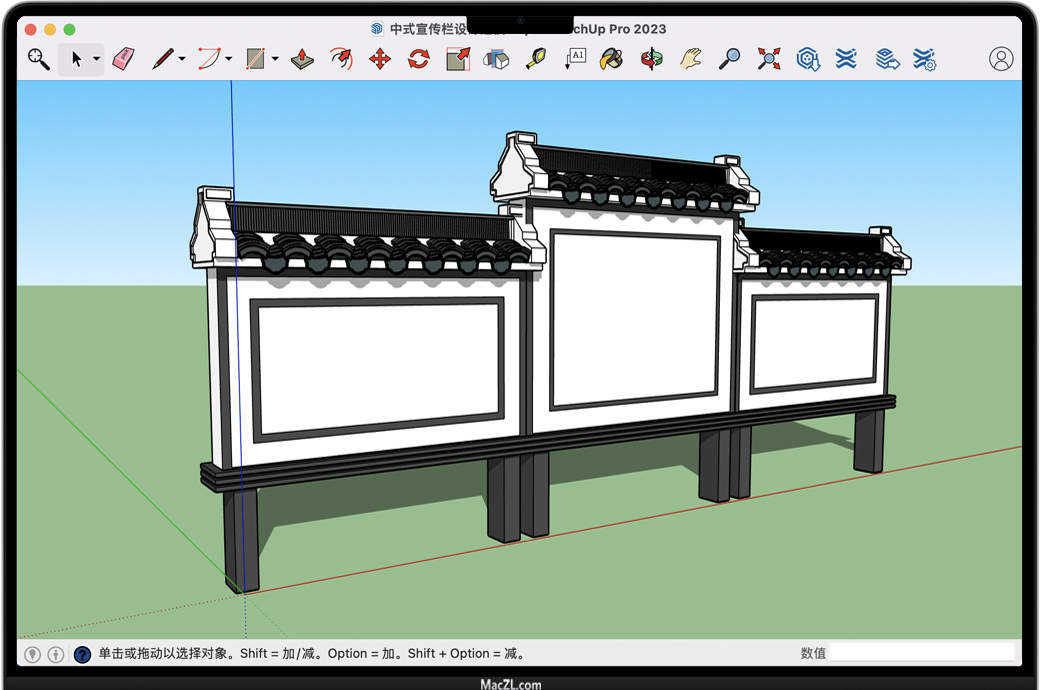The width and height of the screenshot is (1040, 690).
Task: Click the 数值 measurements input field
Action: pyautogui.click(x=921, y=653)
